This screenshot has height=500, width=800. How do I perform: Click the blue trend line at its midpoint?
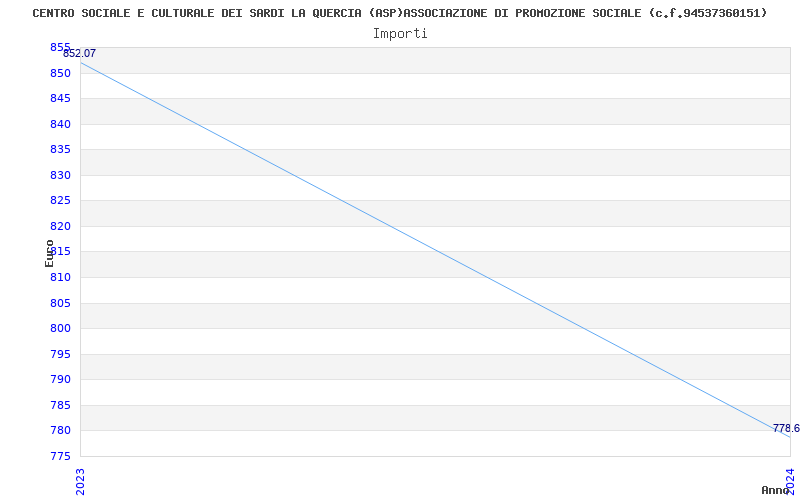[435, 250]
